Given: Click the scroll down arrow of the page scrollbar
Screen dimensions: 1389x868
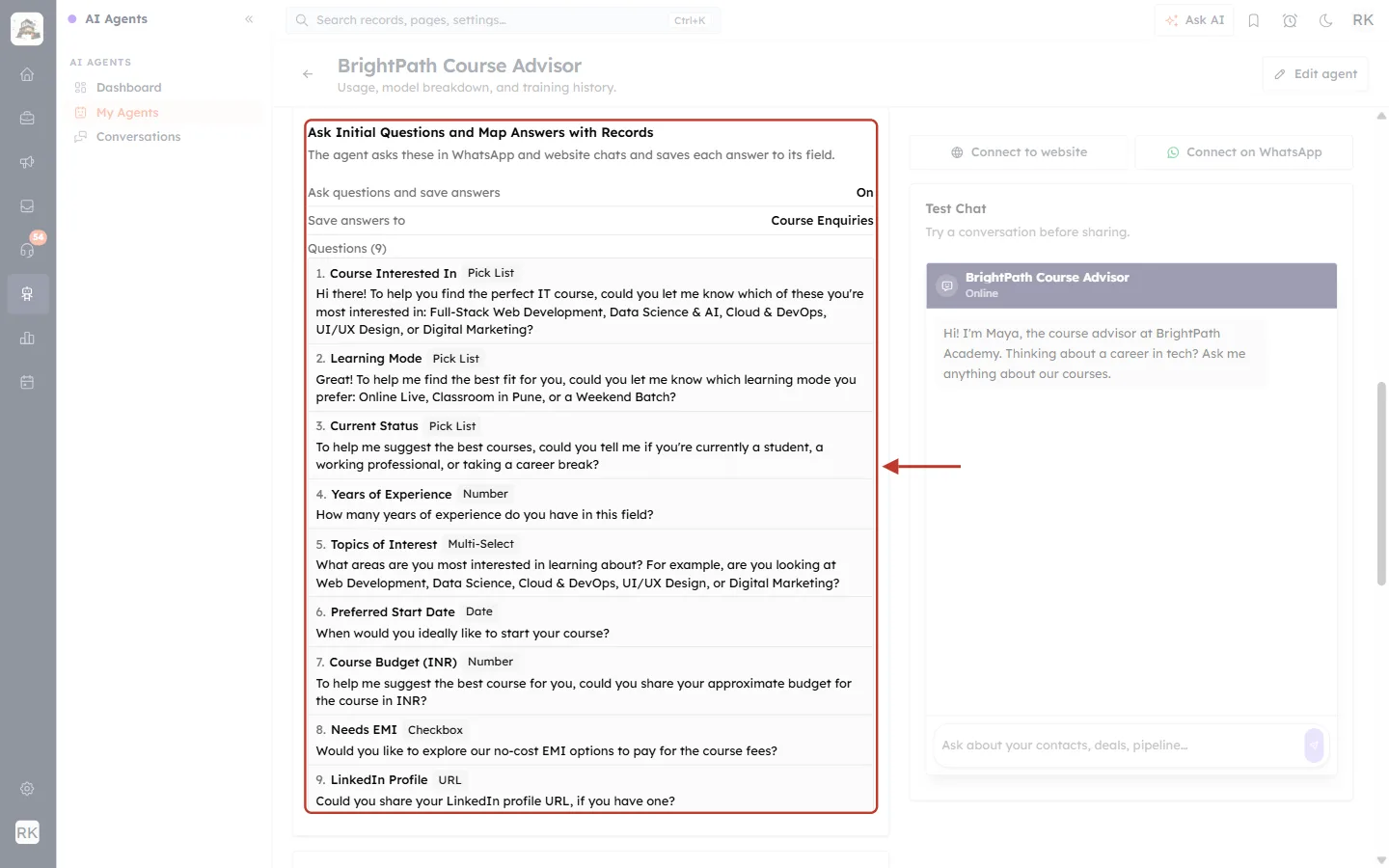Looking at the screenshot, I should 1381,860.
